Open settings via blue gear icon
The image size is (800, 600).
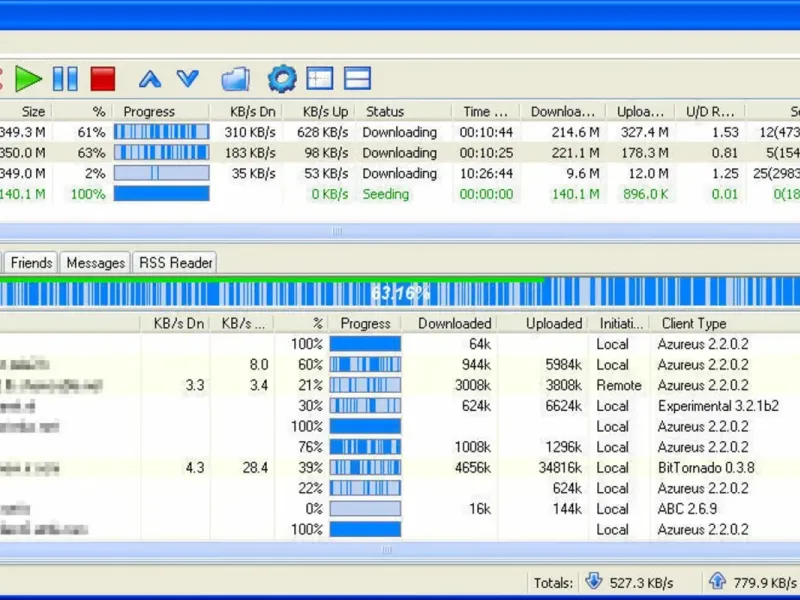[x=282, y=79]
